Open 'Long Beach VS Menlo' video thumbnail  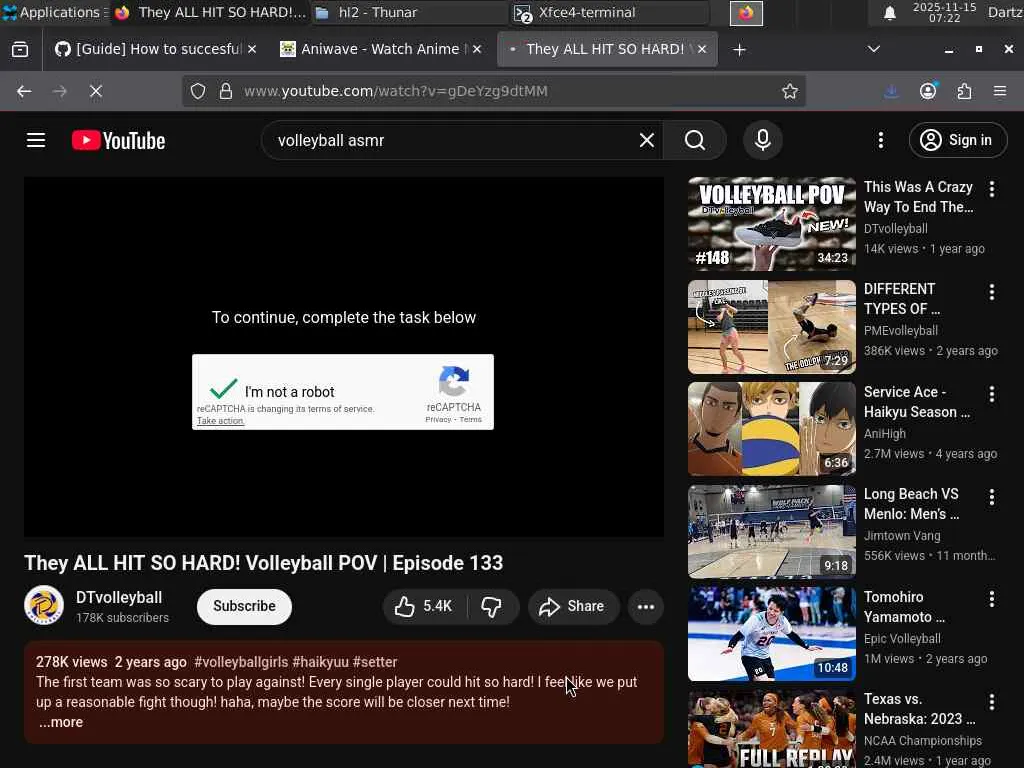pos(771,532)
